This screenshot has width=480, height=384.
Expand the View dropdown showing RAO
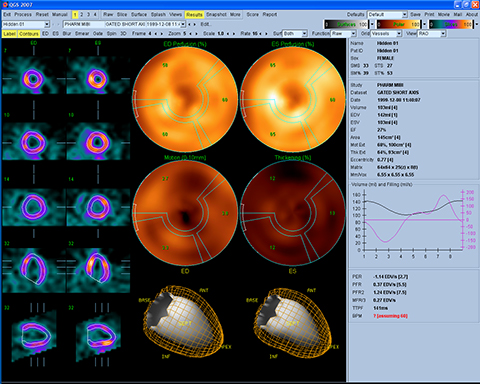point(432,34)
